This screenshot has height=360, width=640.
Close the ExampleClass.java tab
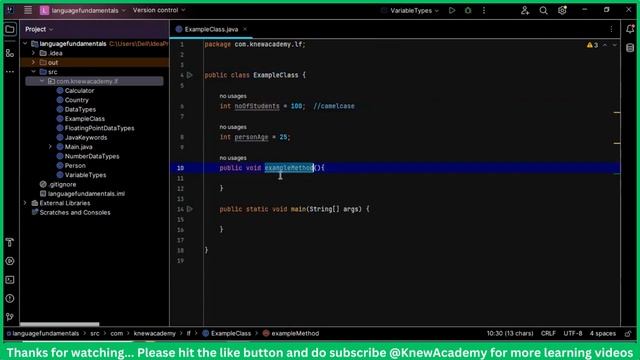[245, 29]
